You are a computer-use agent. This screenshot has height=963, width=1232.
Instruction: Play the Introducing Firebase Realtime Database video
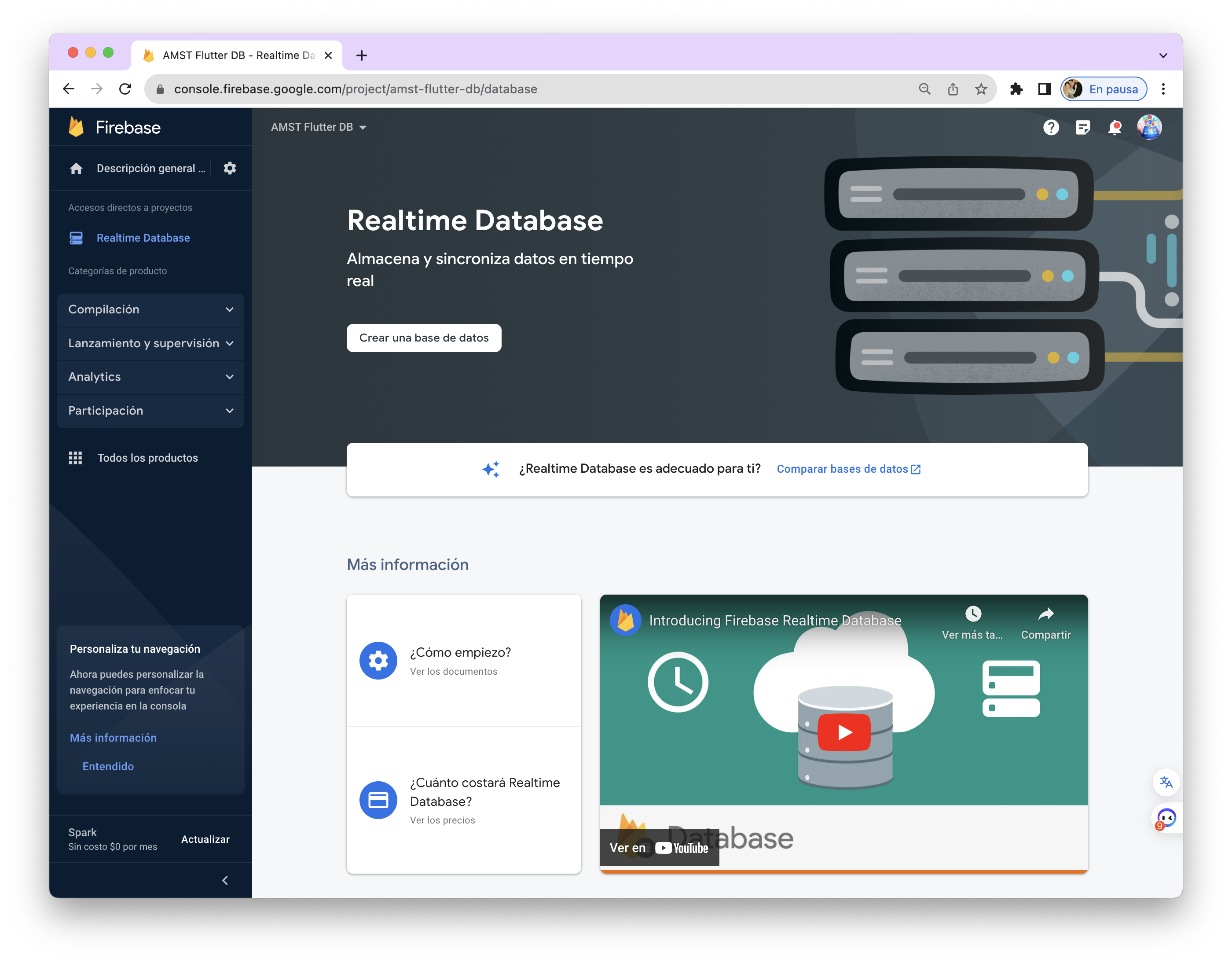pyautogui.click(x=844, y=732)
